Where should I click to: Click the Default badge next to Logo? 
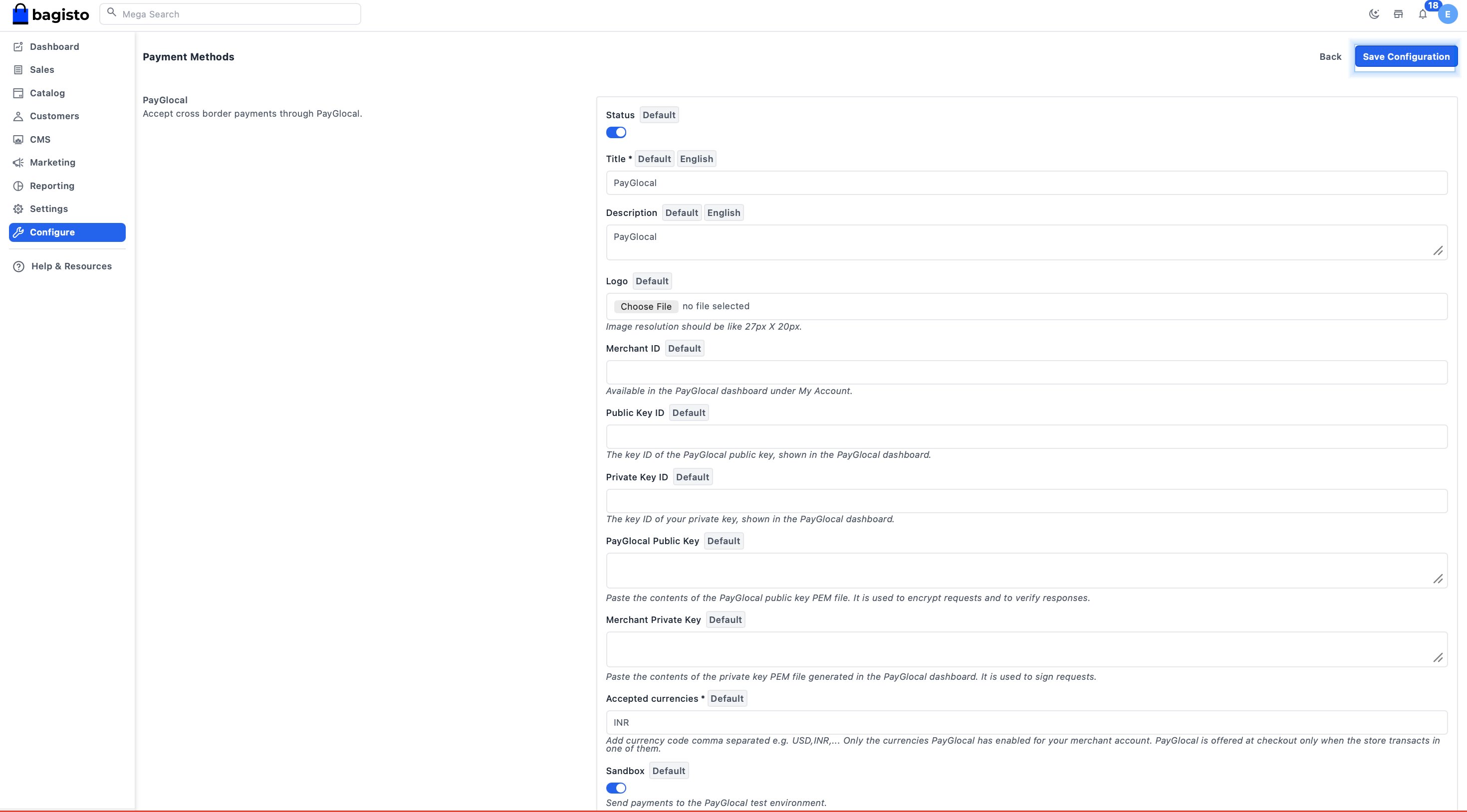(x=652, y=281)
